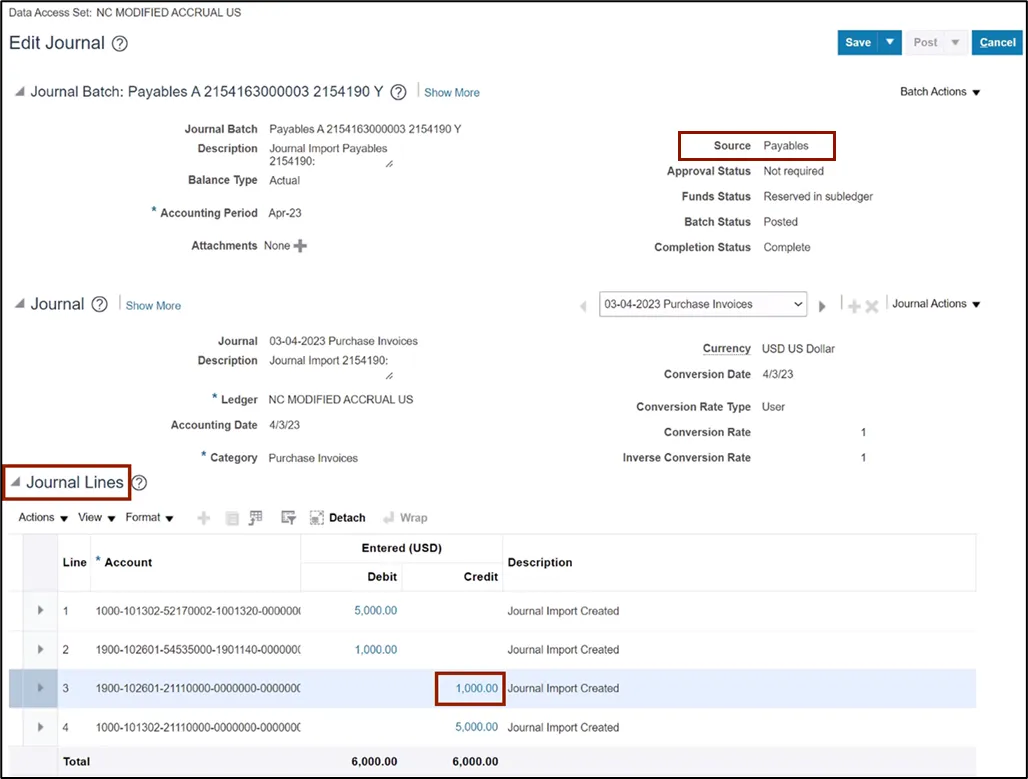
Task: Detach the journal lines table
Action: coord(338,518)
